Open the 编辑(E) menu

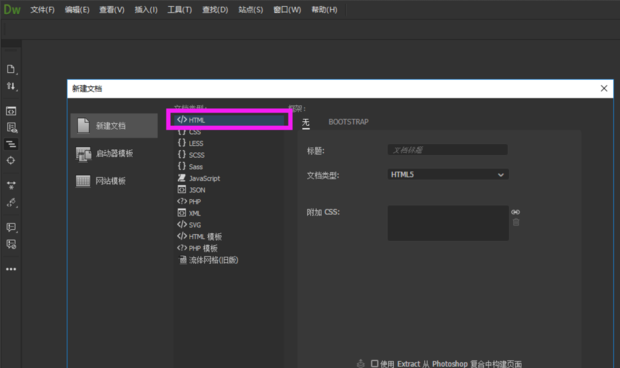[77, 10]
